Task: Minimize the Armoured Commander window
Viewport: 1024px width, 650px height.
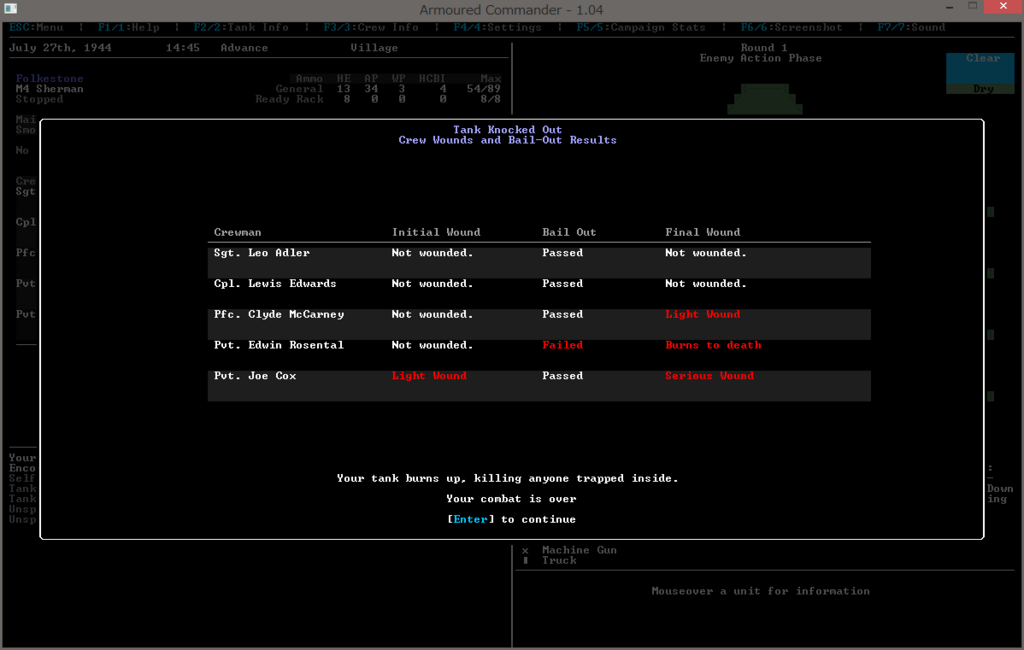Action: pyautogui.click(x=950, y=7)
